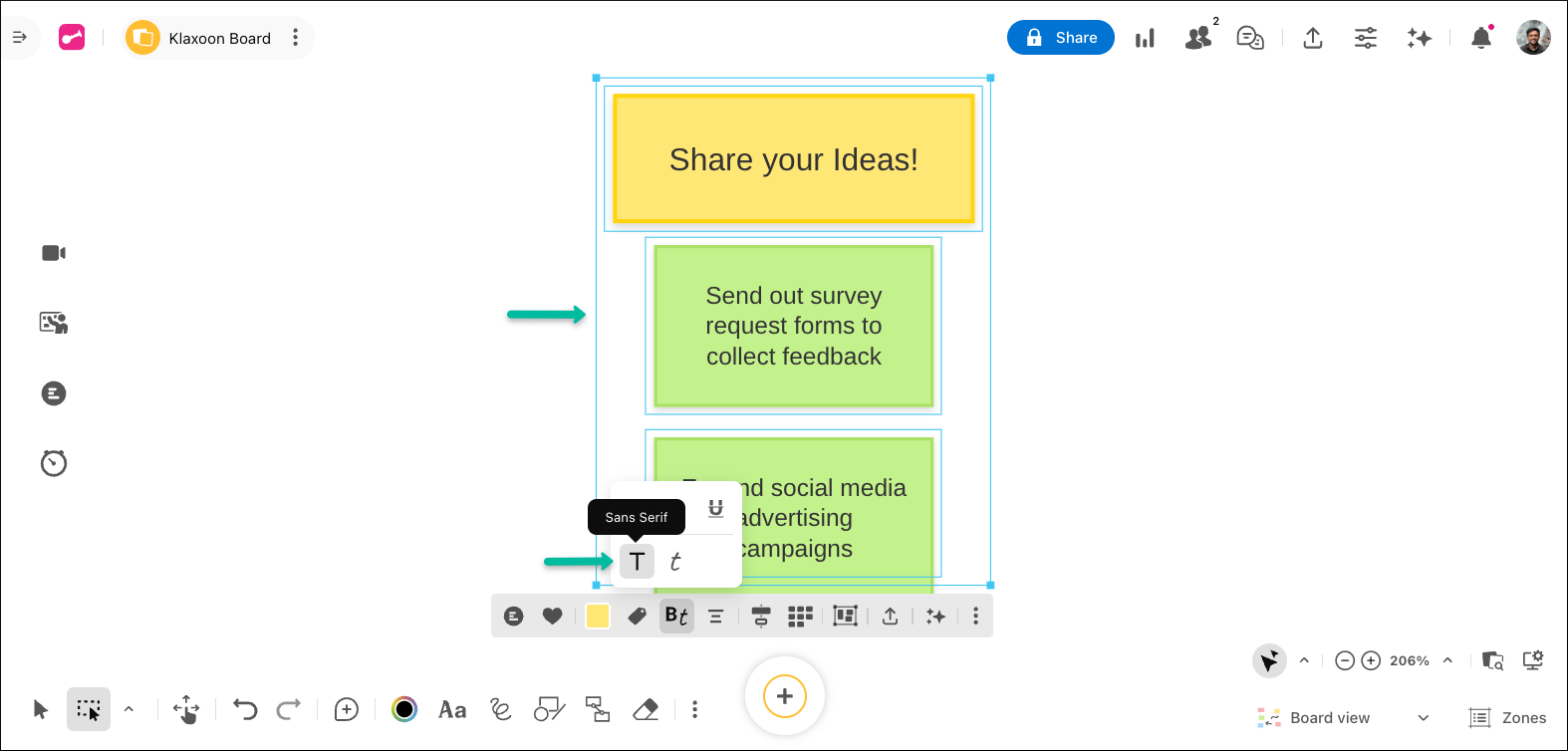Select the Sans Serif T font option

pos(637,562)
